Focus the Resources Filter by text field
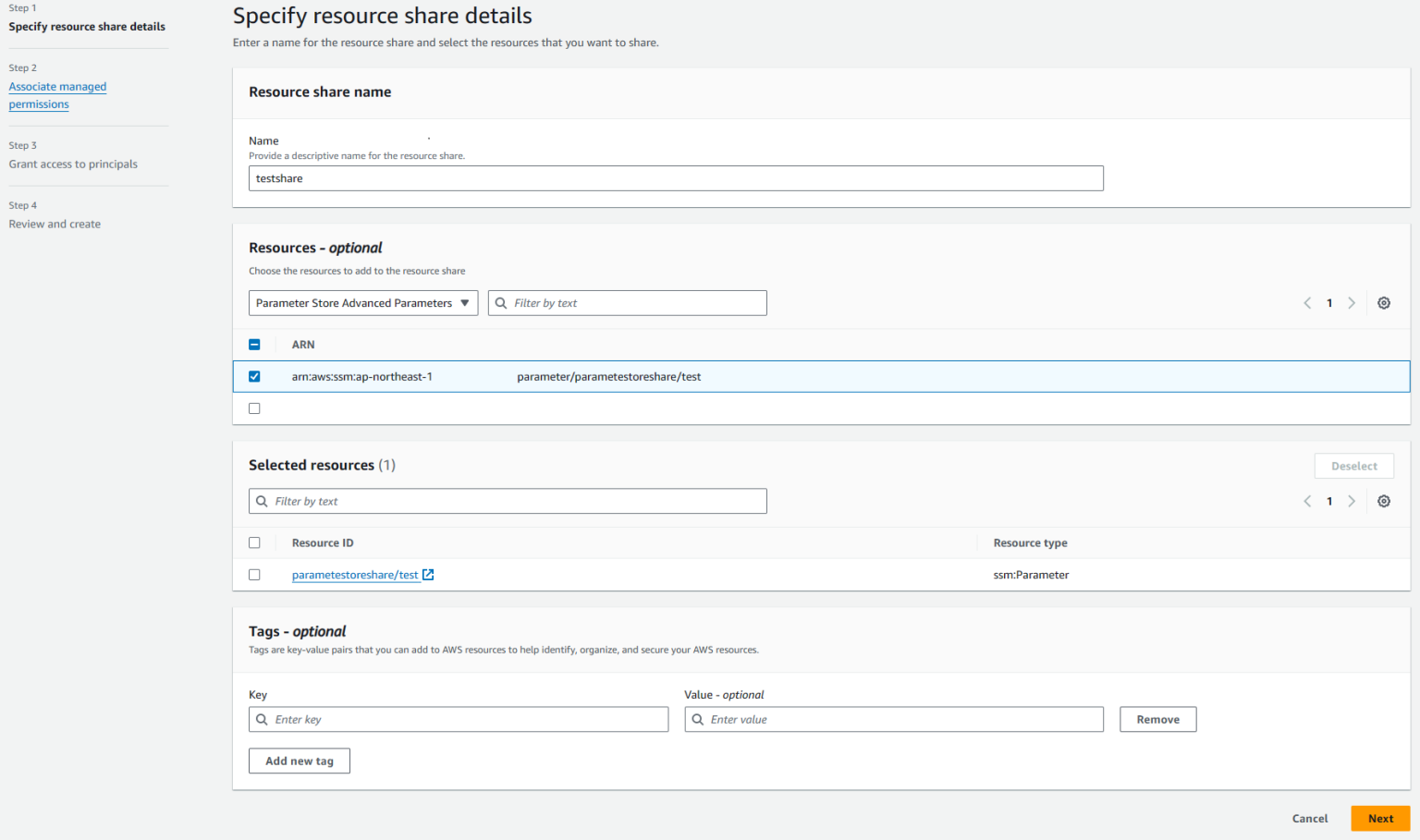 point(627,303)
